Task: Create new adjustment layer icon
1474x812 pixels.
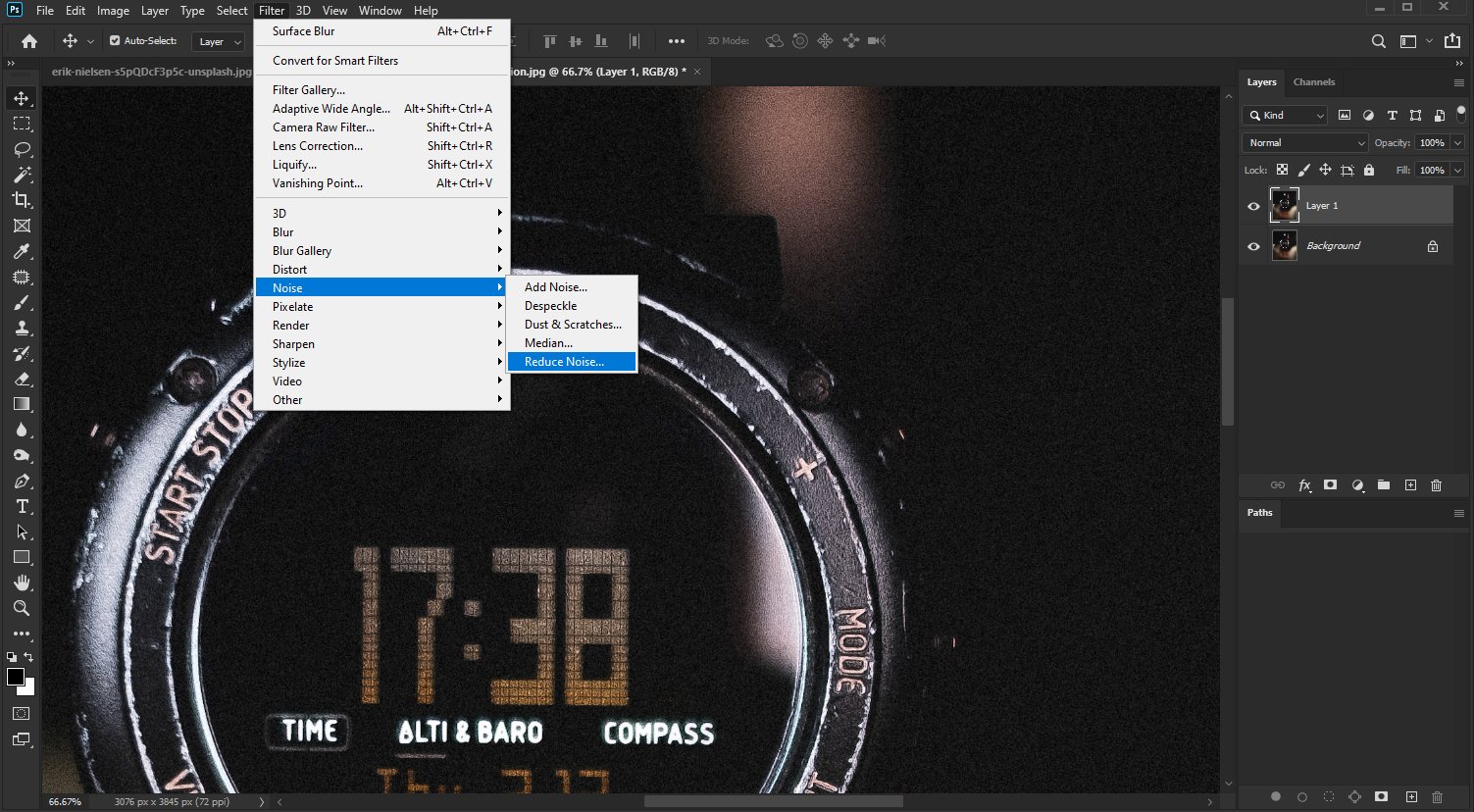Action: [x=1357, y=485]
